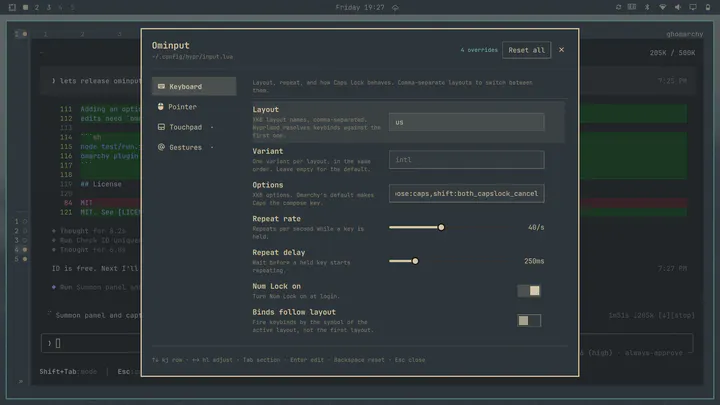This screenshot has height=405, width=720.
Task: Click the 'ghomarchy' title in terminal window
Action: pos(685,34)
